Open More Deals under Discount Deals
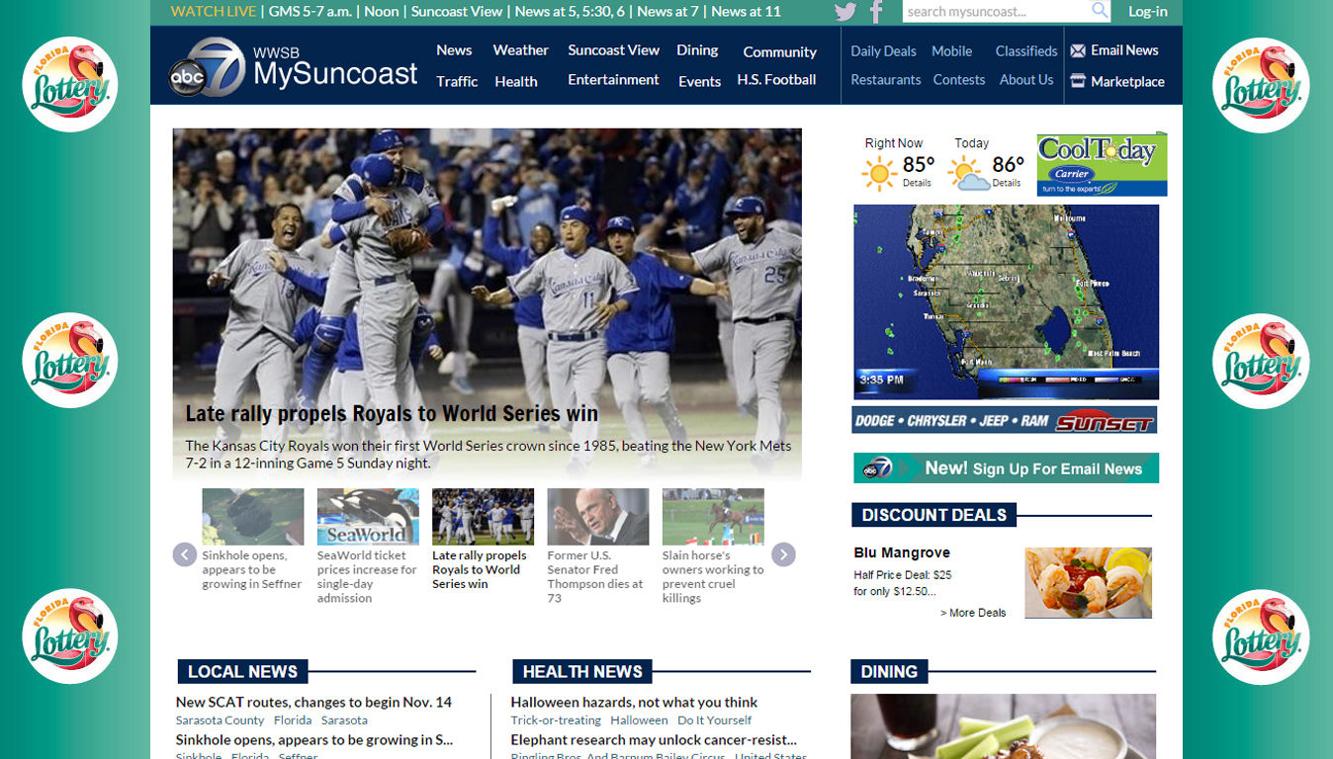Viewport: 1333px width, 759px height. pos(973,612)
